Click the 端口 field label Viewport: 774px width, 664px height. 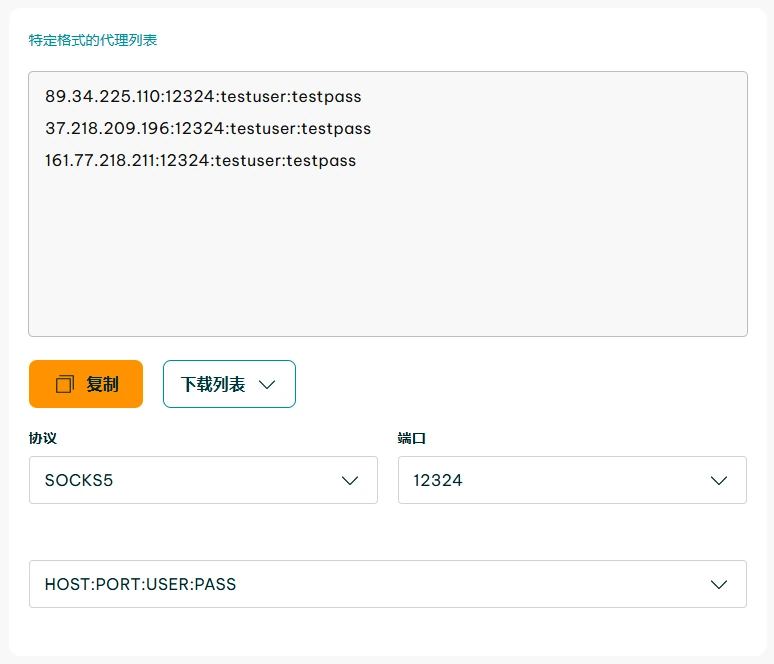point(412,438)
